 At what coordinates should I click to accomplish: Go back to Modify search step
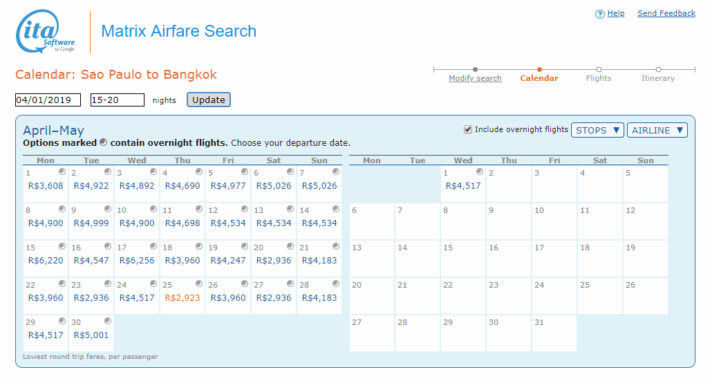click(475, 78)
